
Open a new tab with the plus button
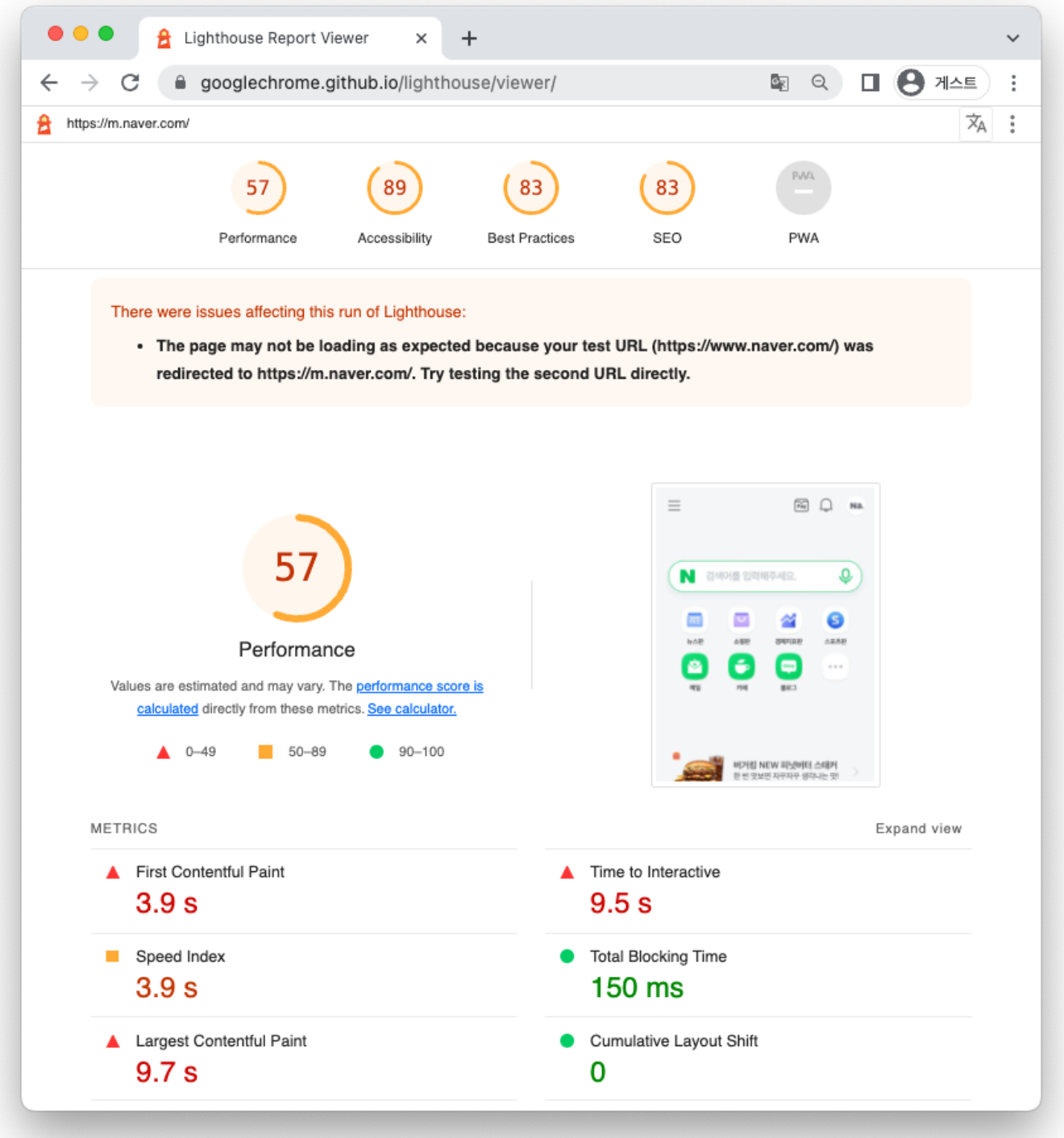(469, 38)
